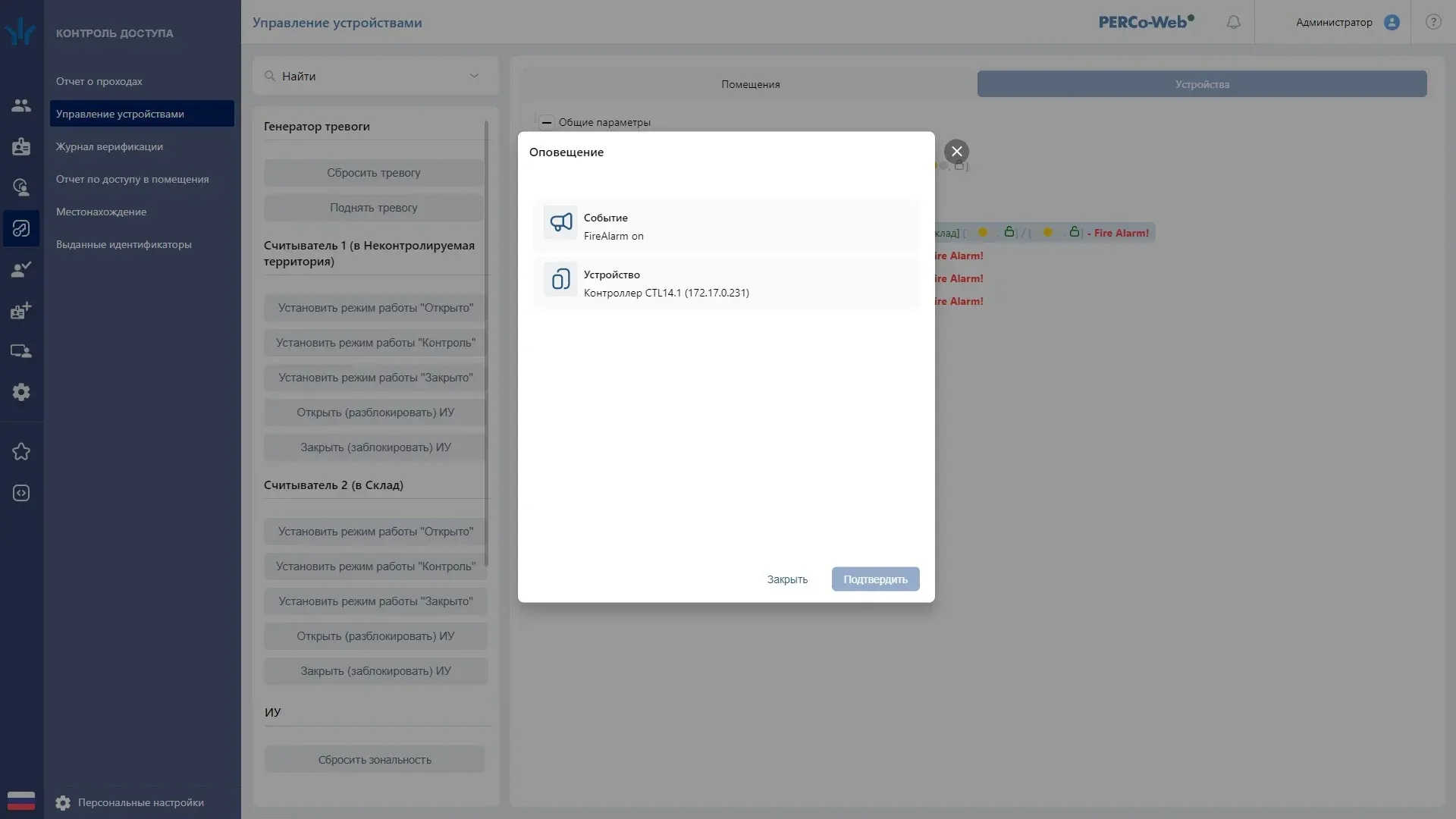Click Сбросить зональность button
The height and width of the screenshot is (819, 1456).
pos(375,760)
